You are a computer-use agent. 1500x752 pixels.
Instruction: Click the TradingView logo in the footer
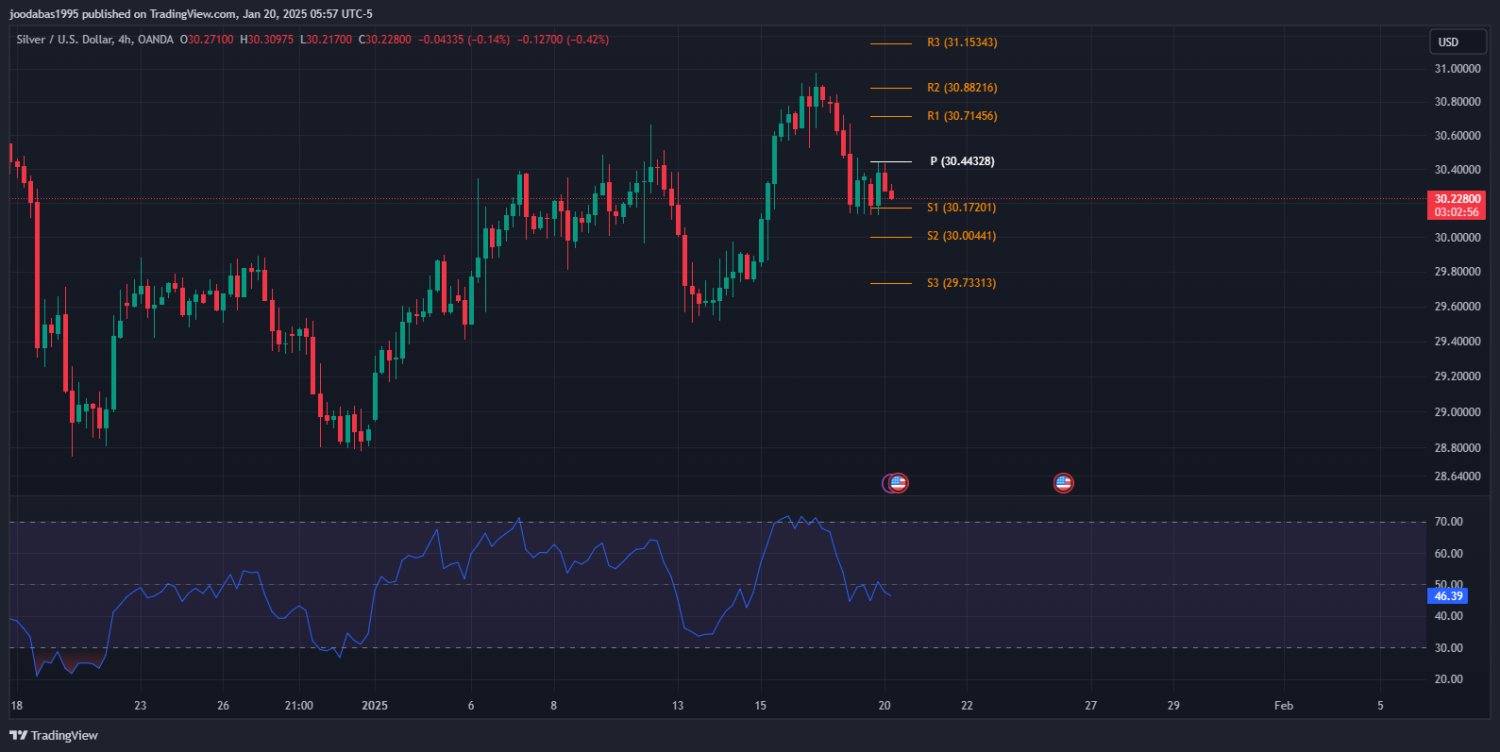pos(54,735)
